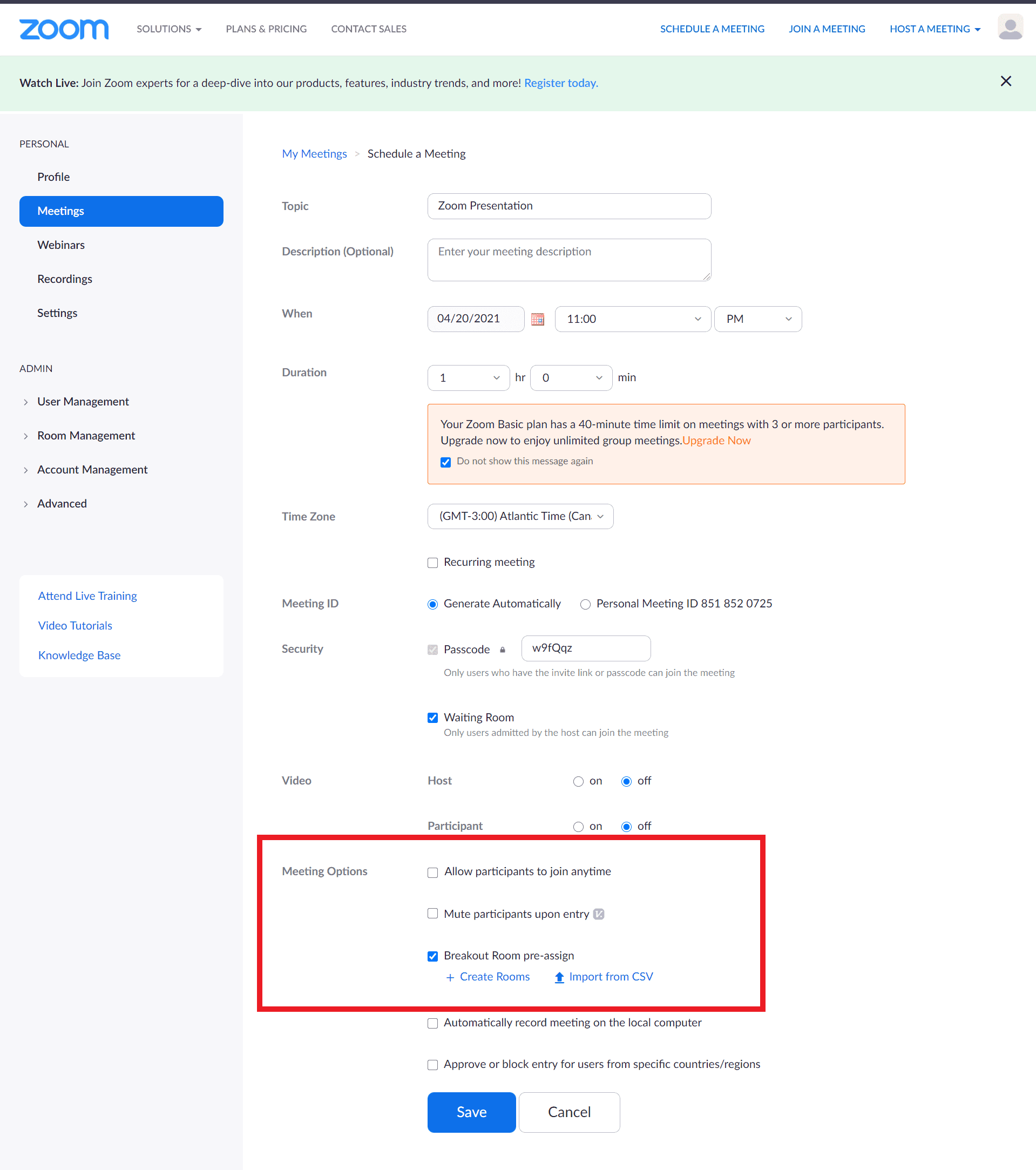1036x1170 pixels.
Task: Enable Allow participants to join anytime
Action: pyautogui.click(x=433, y=873)
